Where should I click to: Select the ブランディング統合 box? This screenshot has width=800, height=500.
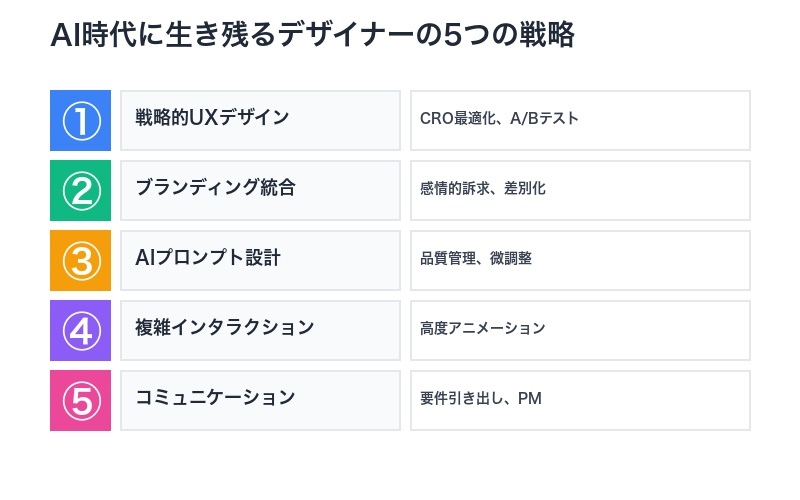pyautogui.click(x=260, y=190)
